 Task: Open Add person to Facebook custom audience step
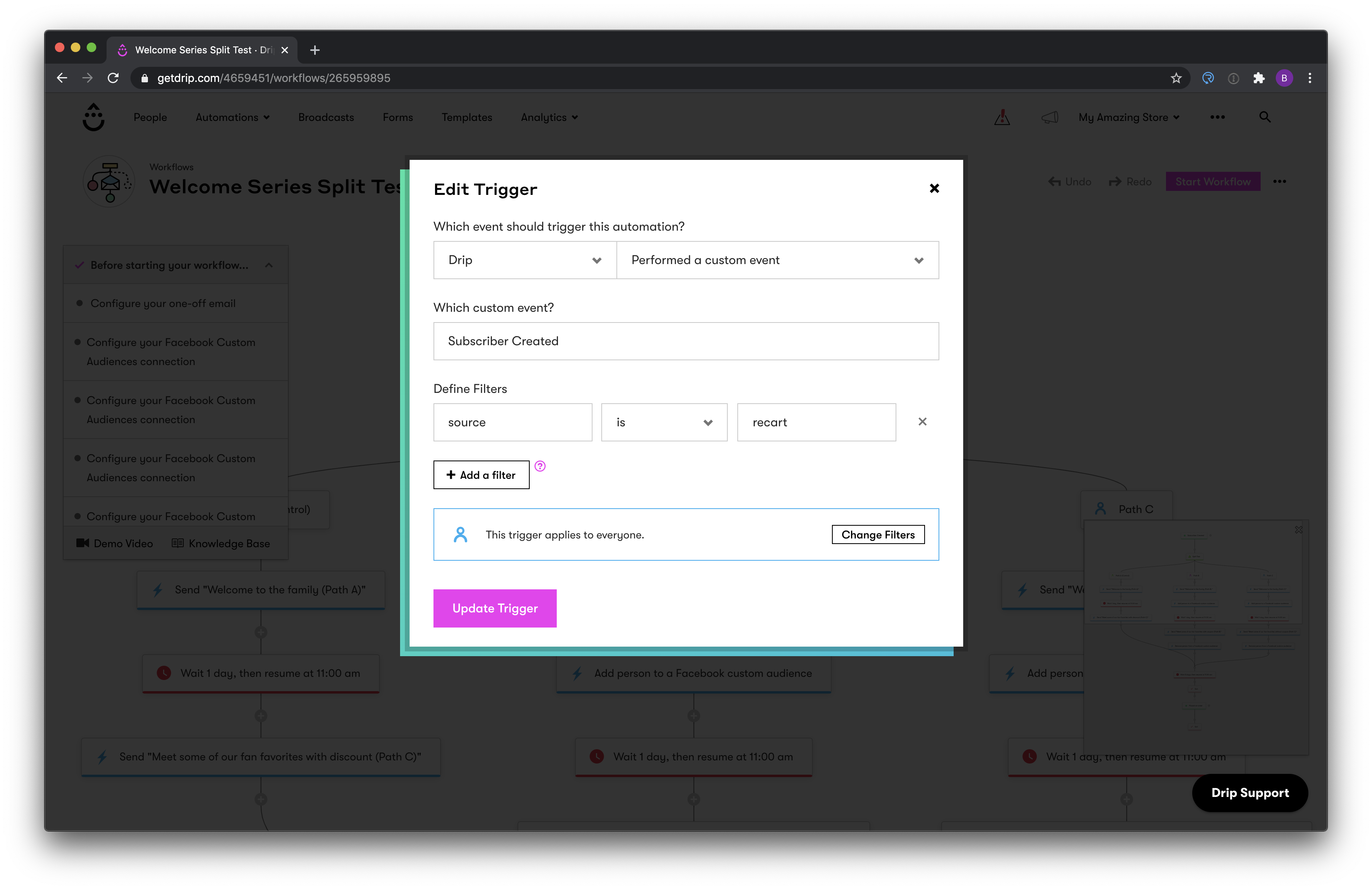694,673
